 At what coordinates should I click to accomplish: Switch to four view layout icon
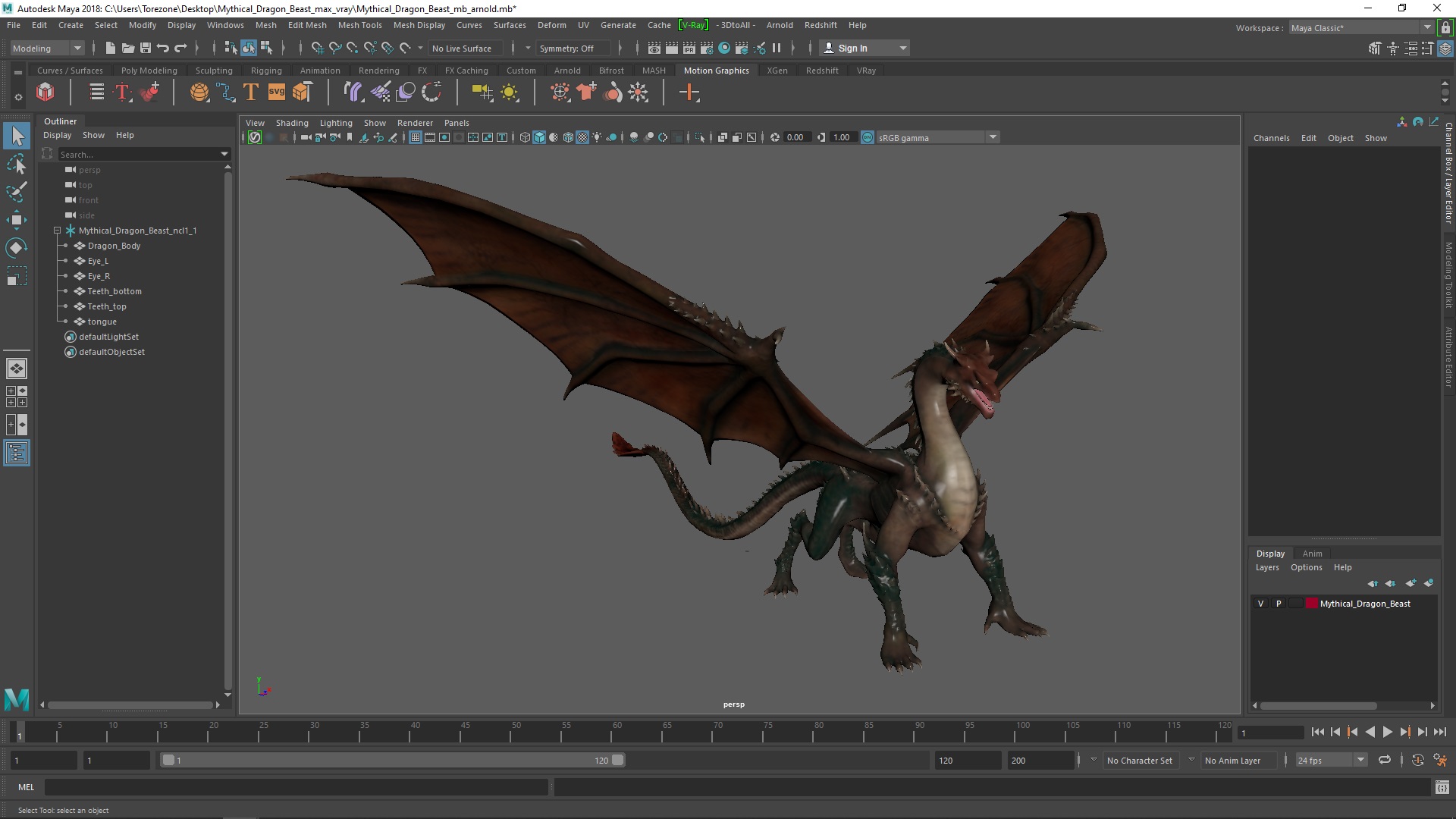[17, 397]
